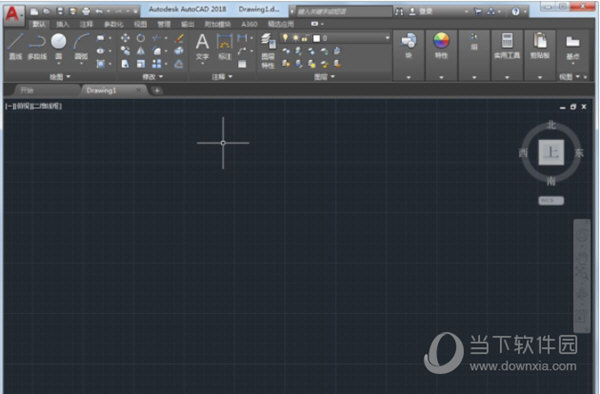Expand the Annotation (注释) panel
The width and height of the screenshot is (600, 394).
point(222,77)
